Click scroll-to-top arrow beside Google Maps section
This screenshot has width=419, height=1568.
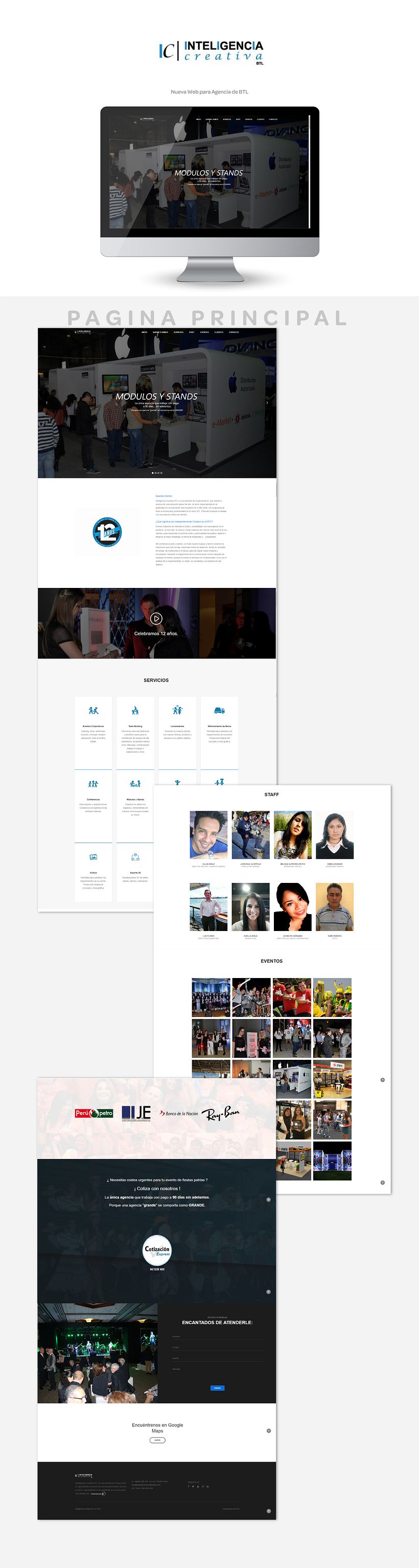click(x=269, y=1431)
